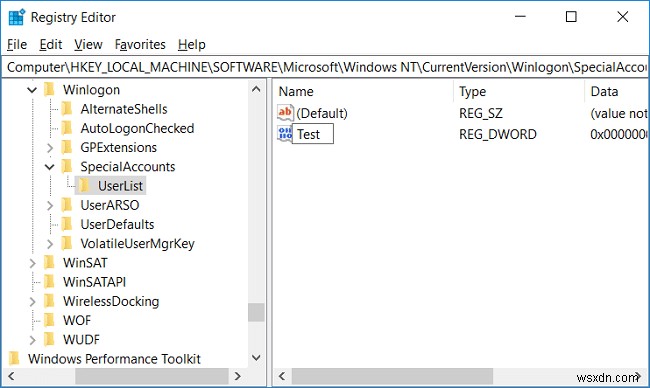The image size is (650, 388).
Task: Collapse the SpecialAccounts key
Action: tap(50, 167)
